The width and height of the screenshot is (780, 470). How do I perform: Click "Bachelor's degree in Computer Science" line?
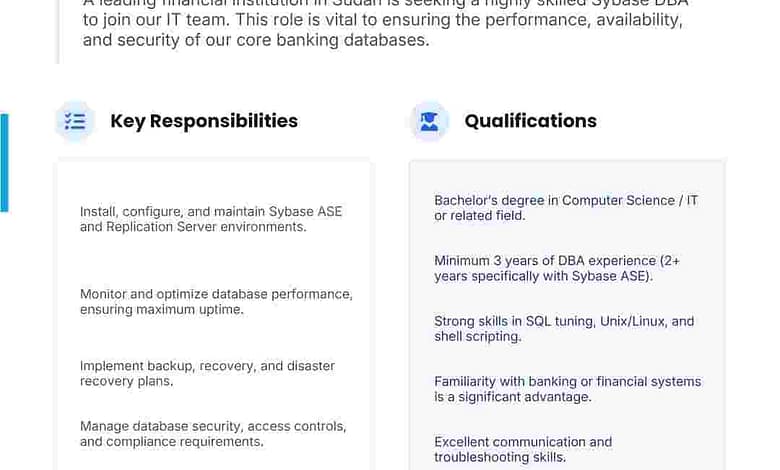[566, 200]
